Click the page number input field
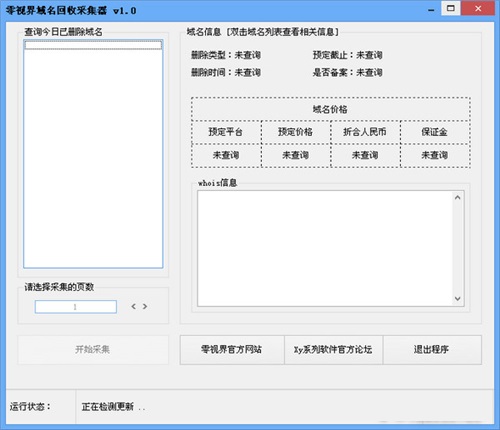This screenshot has height=430, width=500. click(76, 307)
